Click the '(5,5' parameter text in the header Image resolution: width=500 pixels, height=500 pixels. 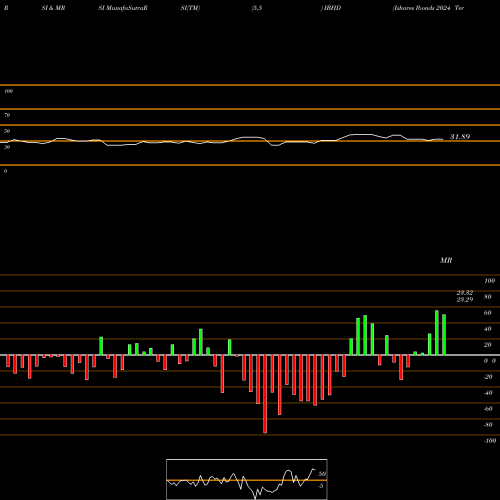[257, 8]
